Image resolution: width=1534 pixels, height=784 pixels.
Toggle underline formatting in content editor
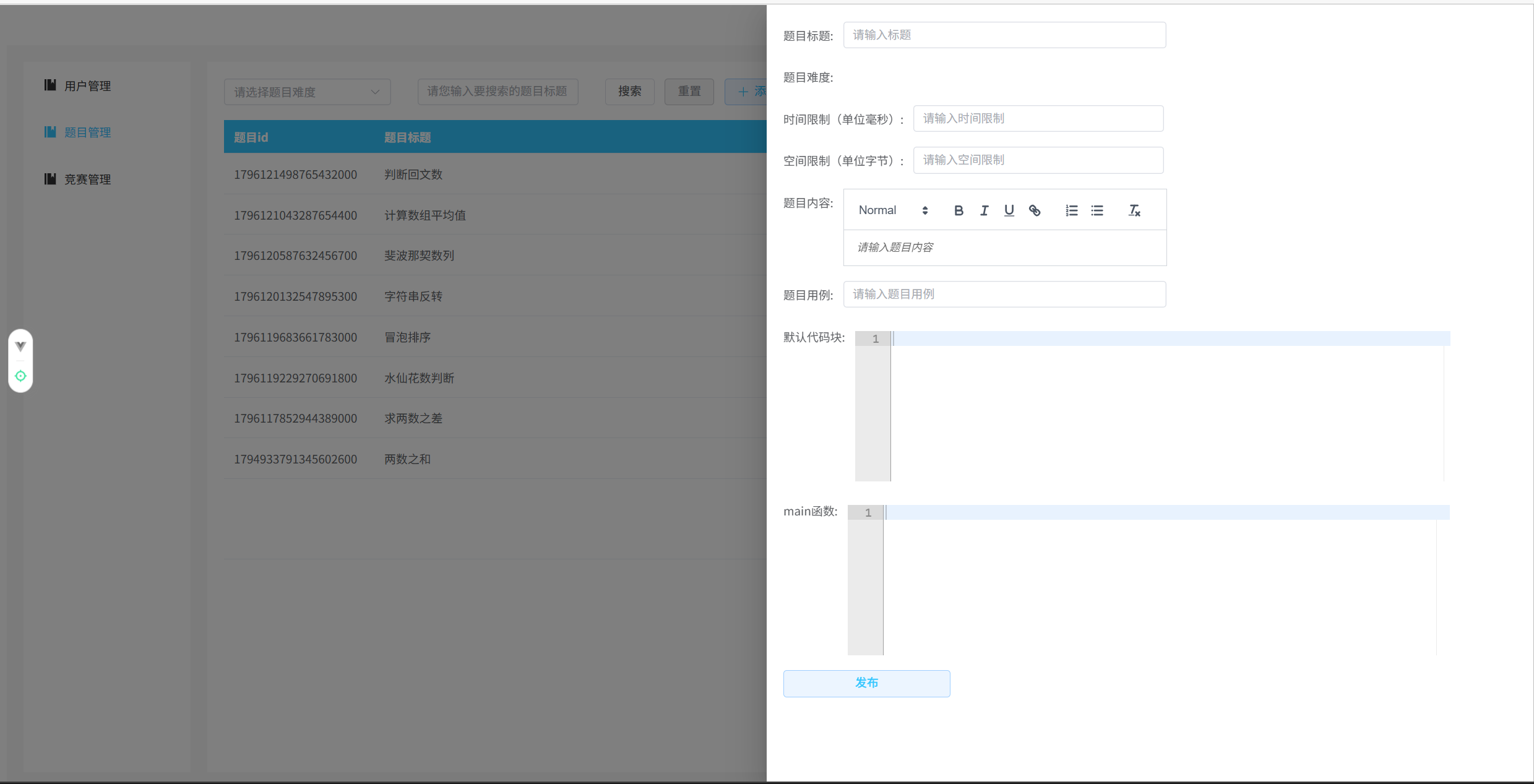[x=1009, y=210]
